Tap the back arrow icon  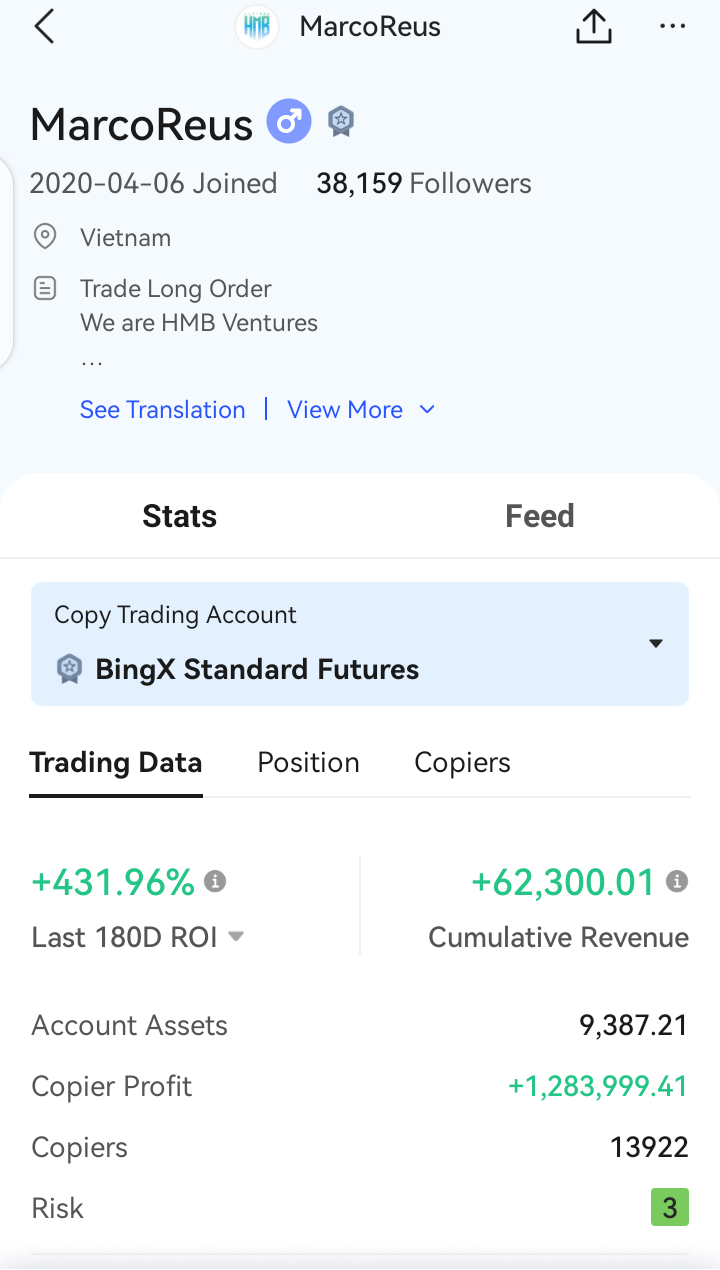[x=44, y=27]
